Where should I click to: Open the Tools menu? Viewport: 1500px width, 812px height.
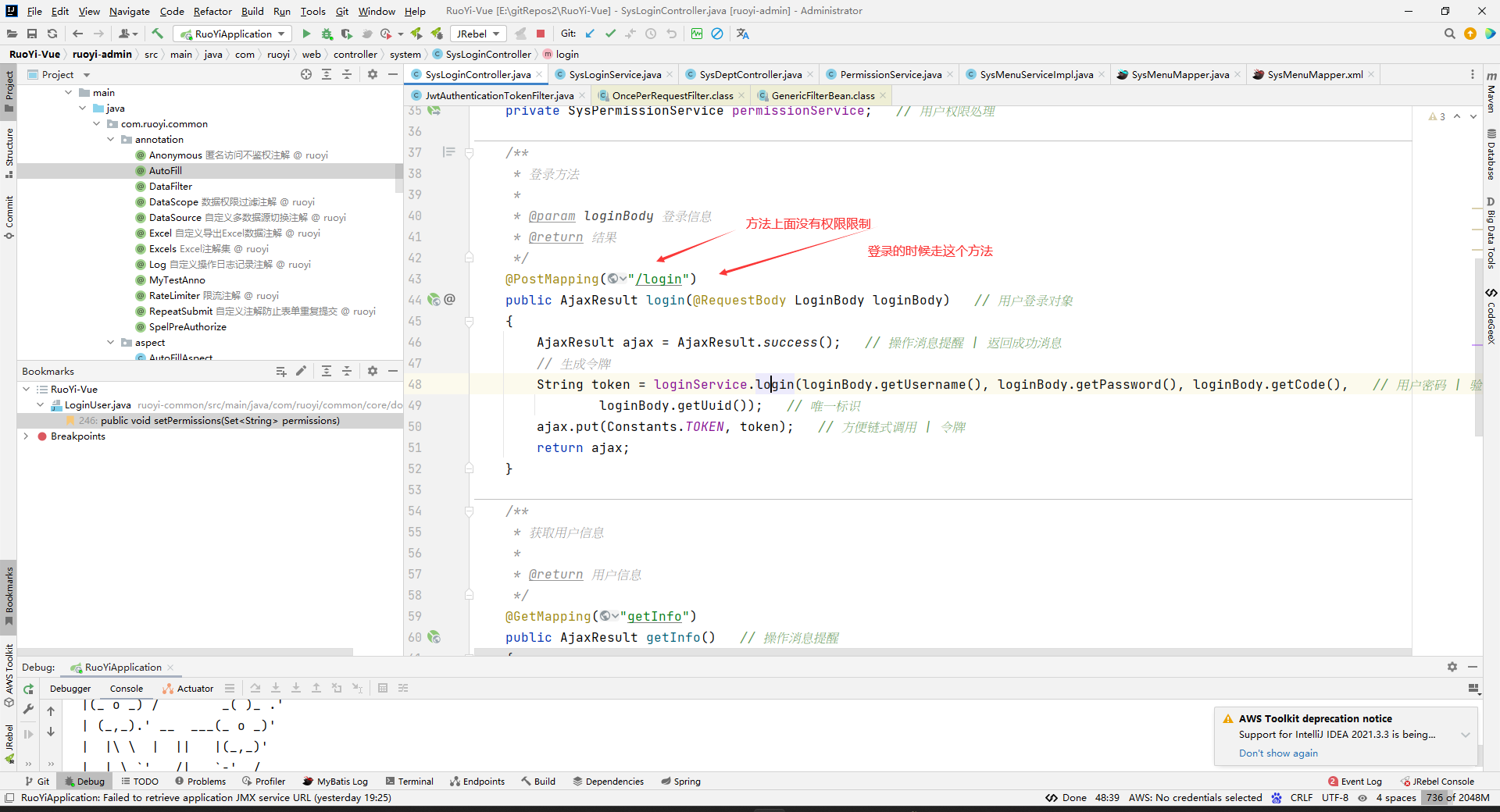pos(312,11)
